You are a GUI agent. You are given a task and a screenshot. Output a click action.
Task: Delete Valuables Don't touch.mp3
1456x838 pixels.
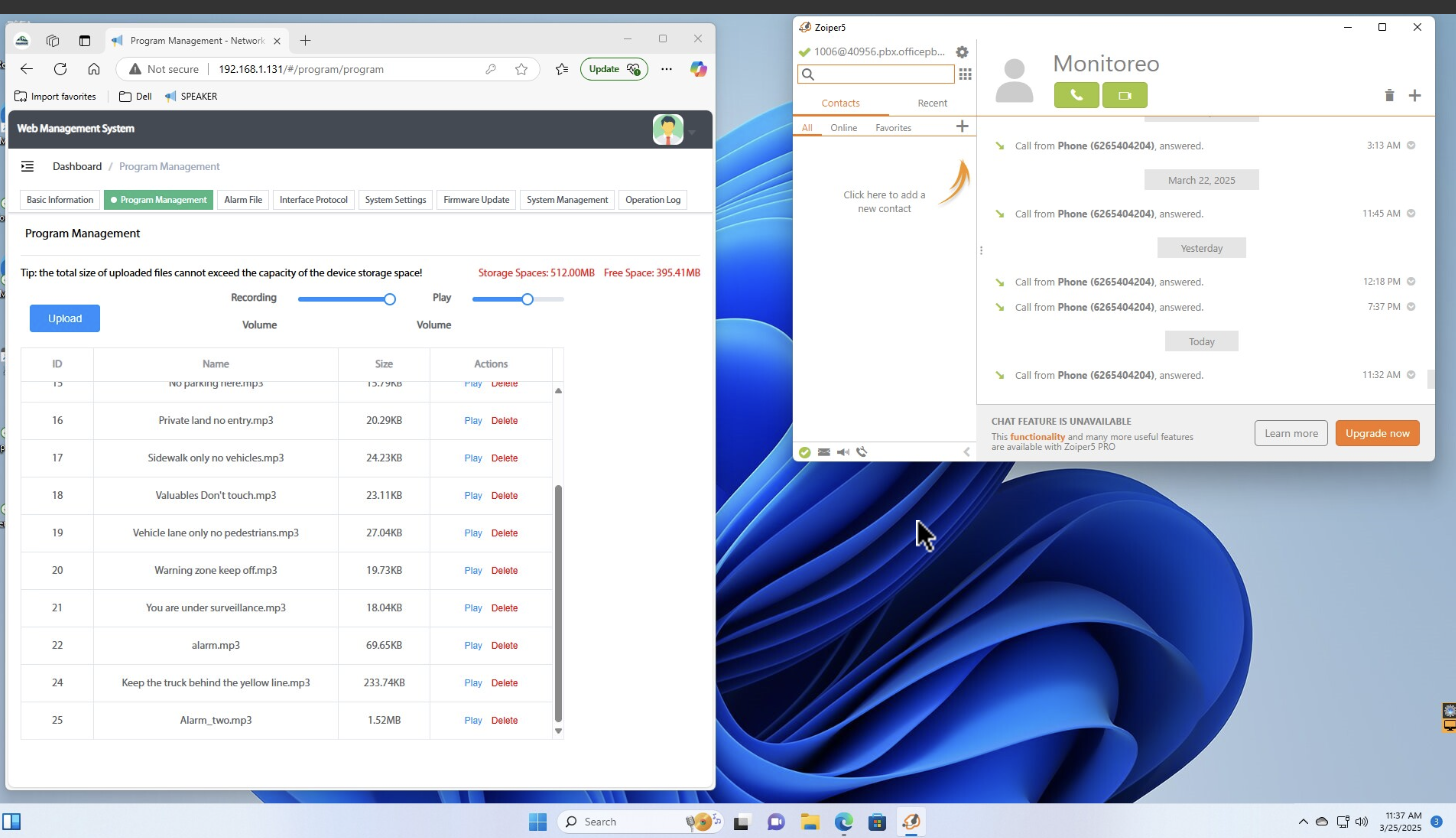click(x=504, y=496)
